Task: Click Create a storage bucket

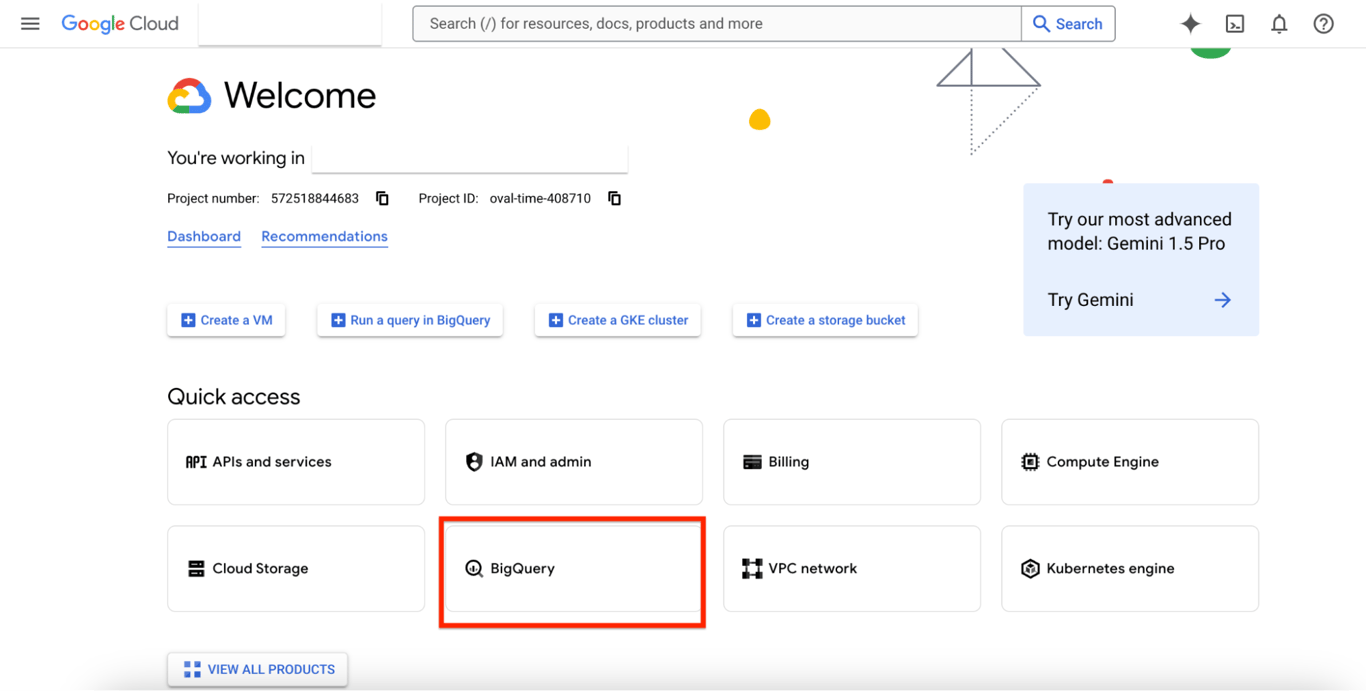Action: [x=825, y=320]
